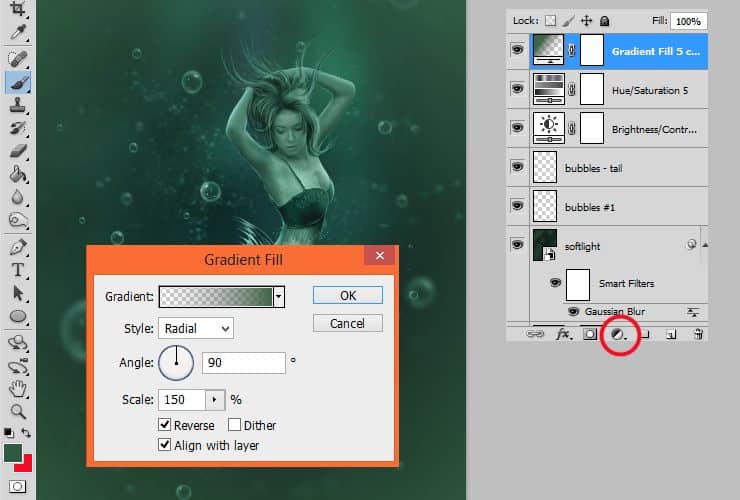Open the gradient preset dropdown arrow

[x=279, y=296]
